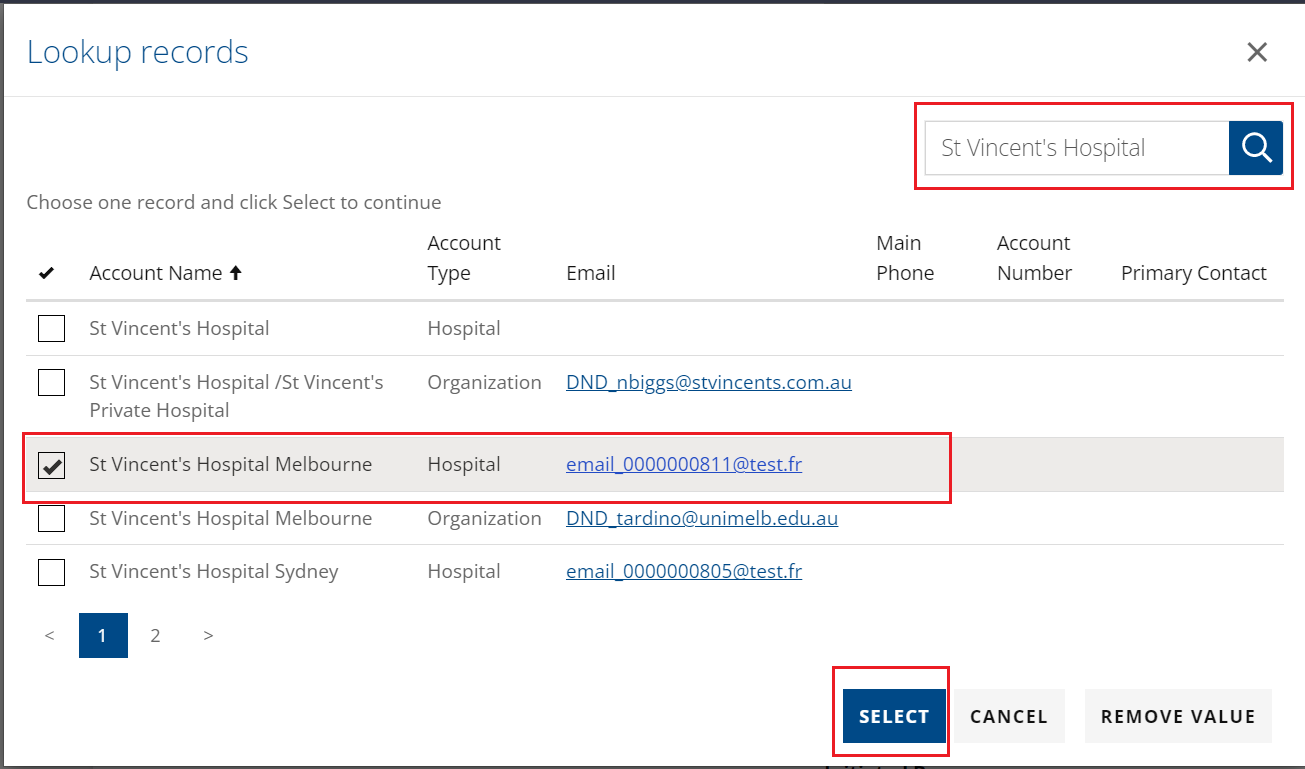Click Hospital type cell in Sydney row
Image resolution: width=1305 pixels, height=769 pixels.
pyautogui.click(x=464, y=572)
